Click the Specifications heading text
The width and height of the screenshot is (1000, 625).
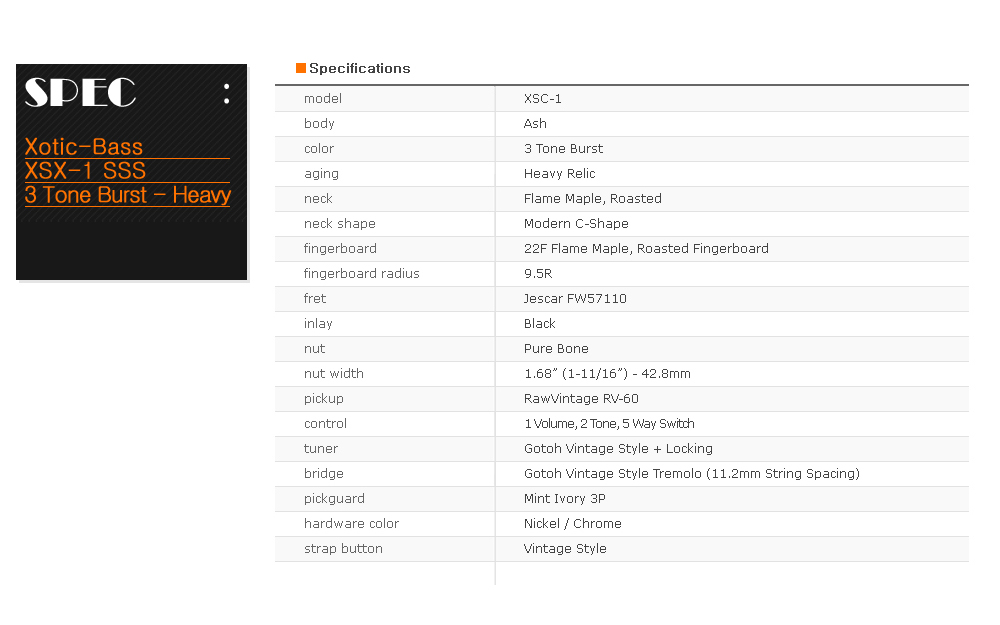tap(360, 68)
